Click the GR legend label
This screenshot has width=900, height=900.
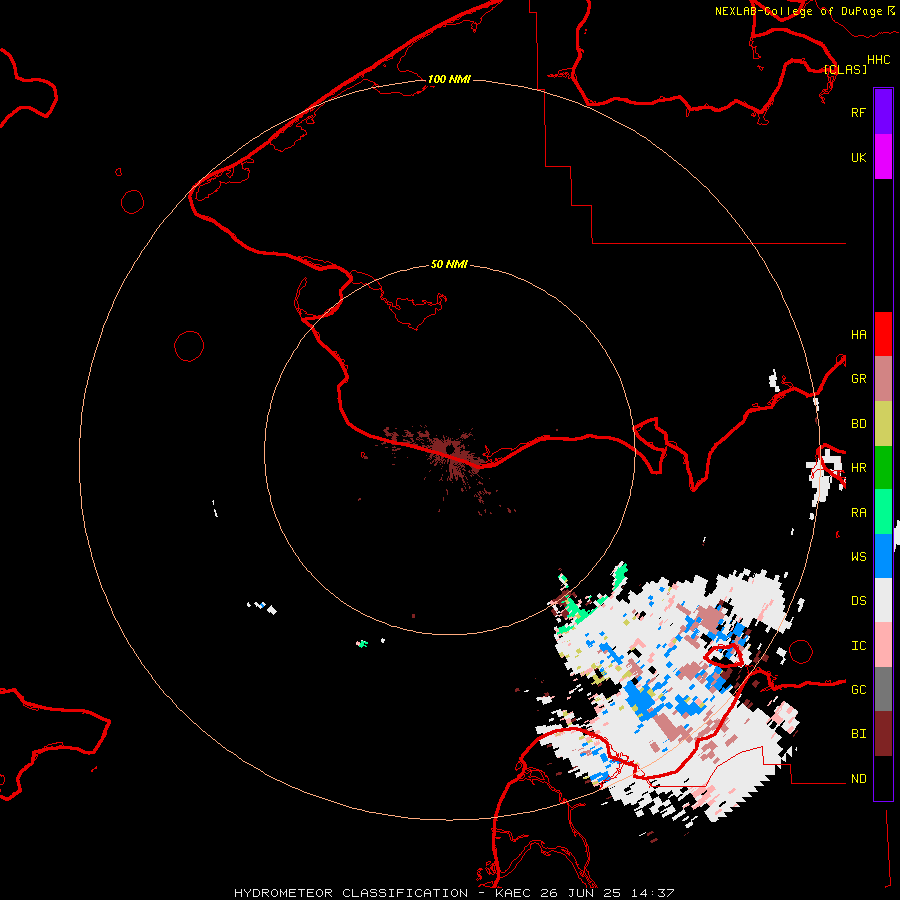[x=858, y=379]
